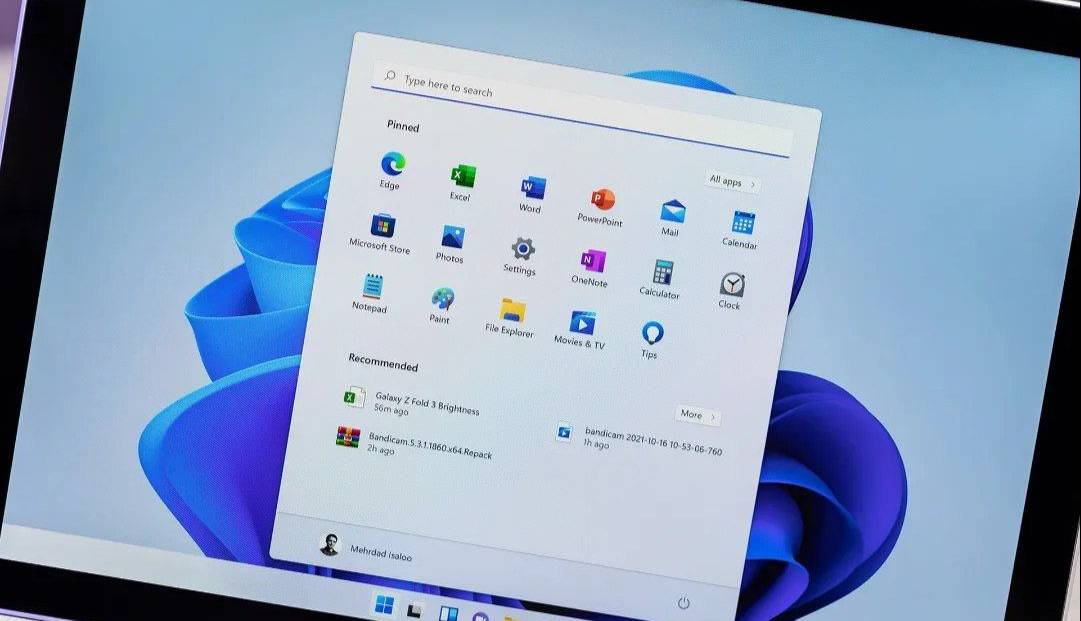Open the Edge browser app

click(392, 166)
